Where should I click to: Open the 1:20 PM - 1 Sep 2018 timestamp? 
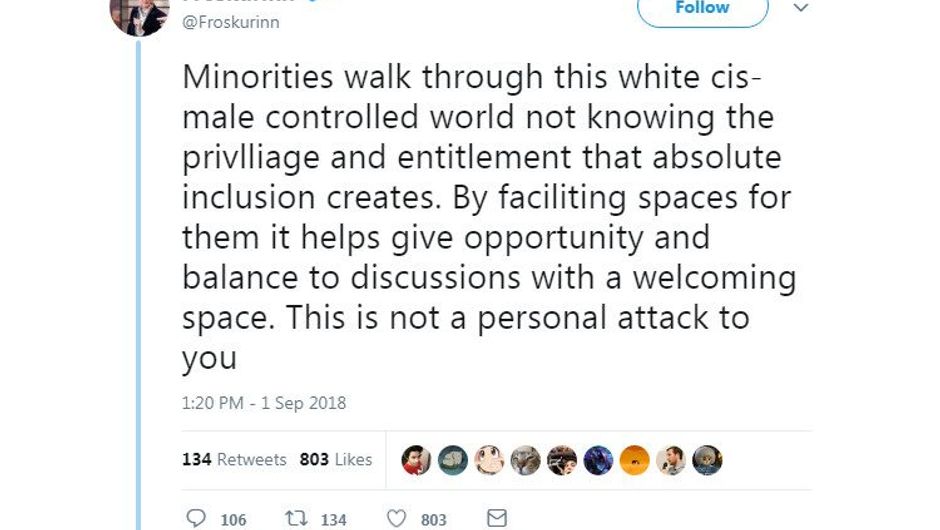(x=264, y=403)
